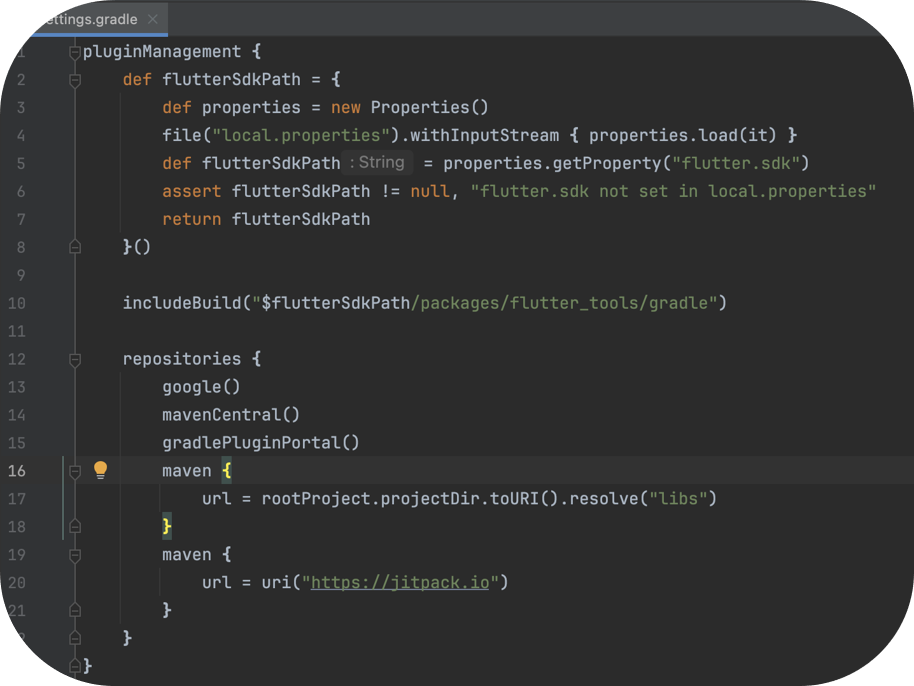This screenshot has height=686, width=914.
Task: Collapse the pluginManagement block at line 1
Action: tap(74, 52)
